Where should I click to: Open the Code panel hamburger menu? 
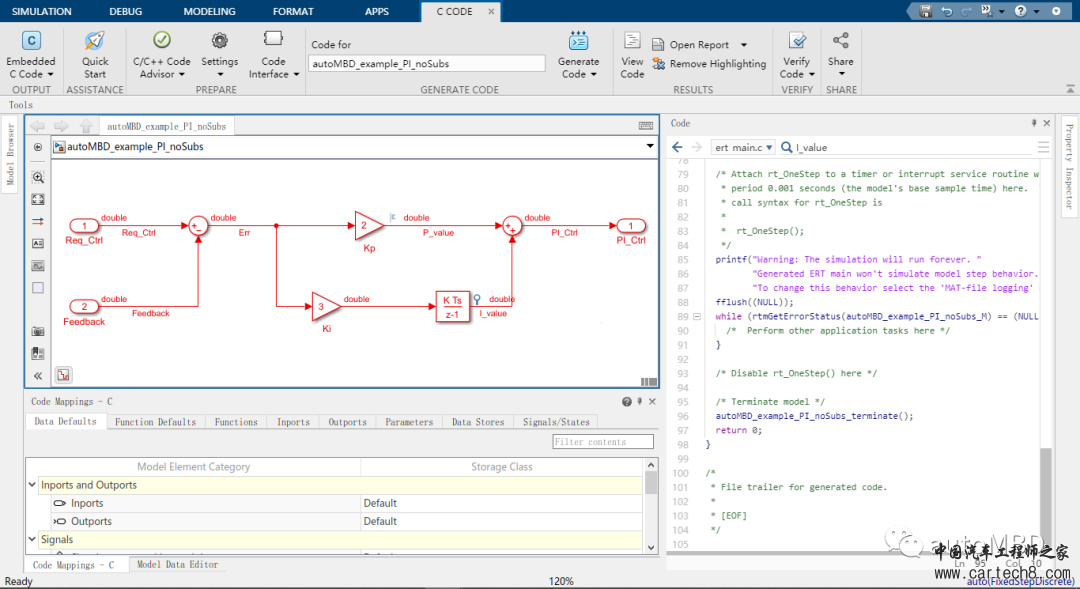[x=1043, y=147]
